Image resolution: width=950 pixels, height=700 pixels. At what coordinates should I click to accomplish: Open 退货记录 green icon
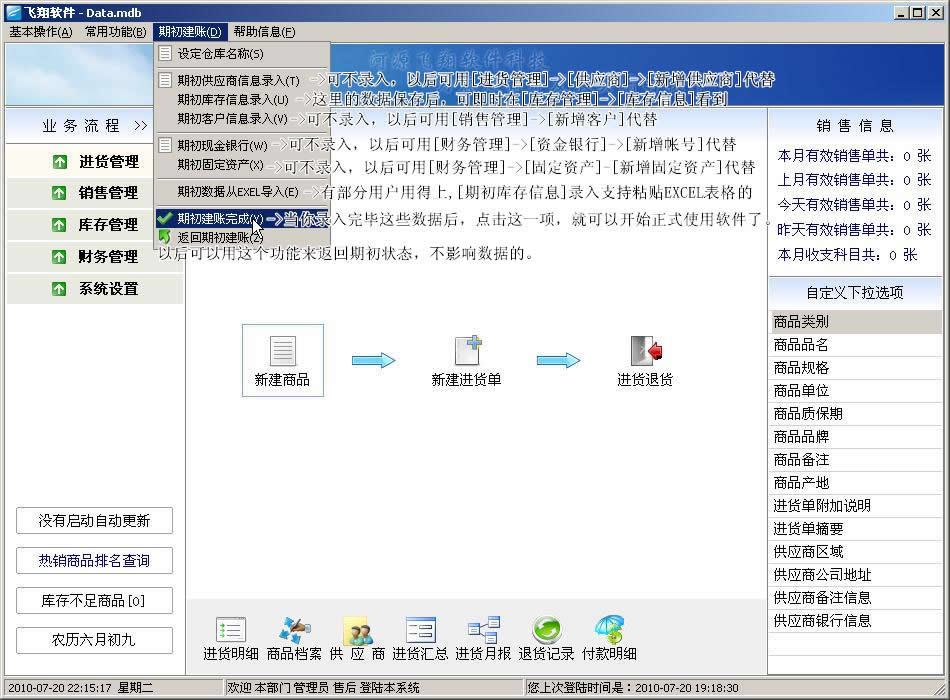(x=546, y=631)
